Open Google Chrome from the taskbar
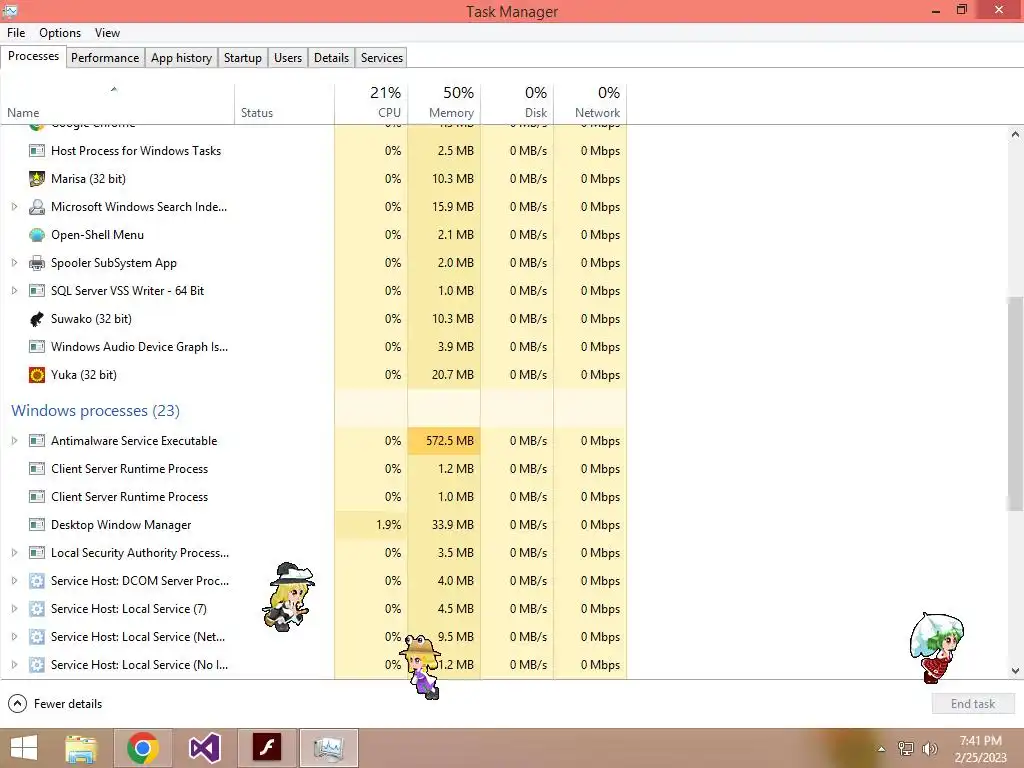Viewport: 1024px width, 768px height. [143, 748]
